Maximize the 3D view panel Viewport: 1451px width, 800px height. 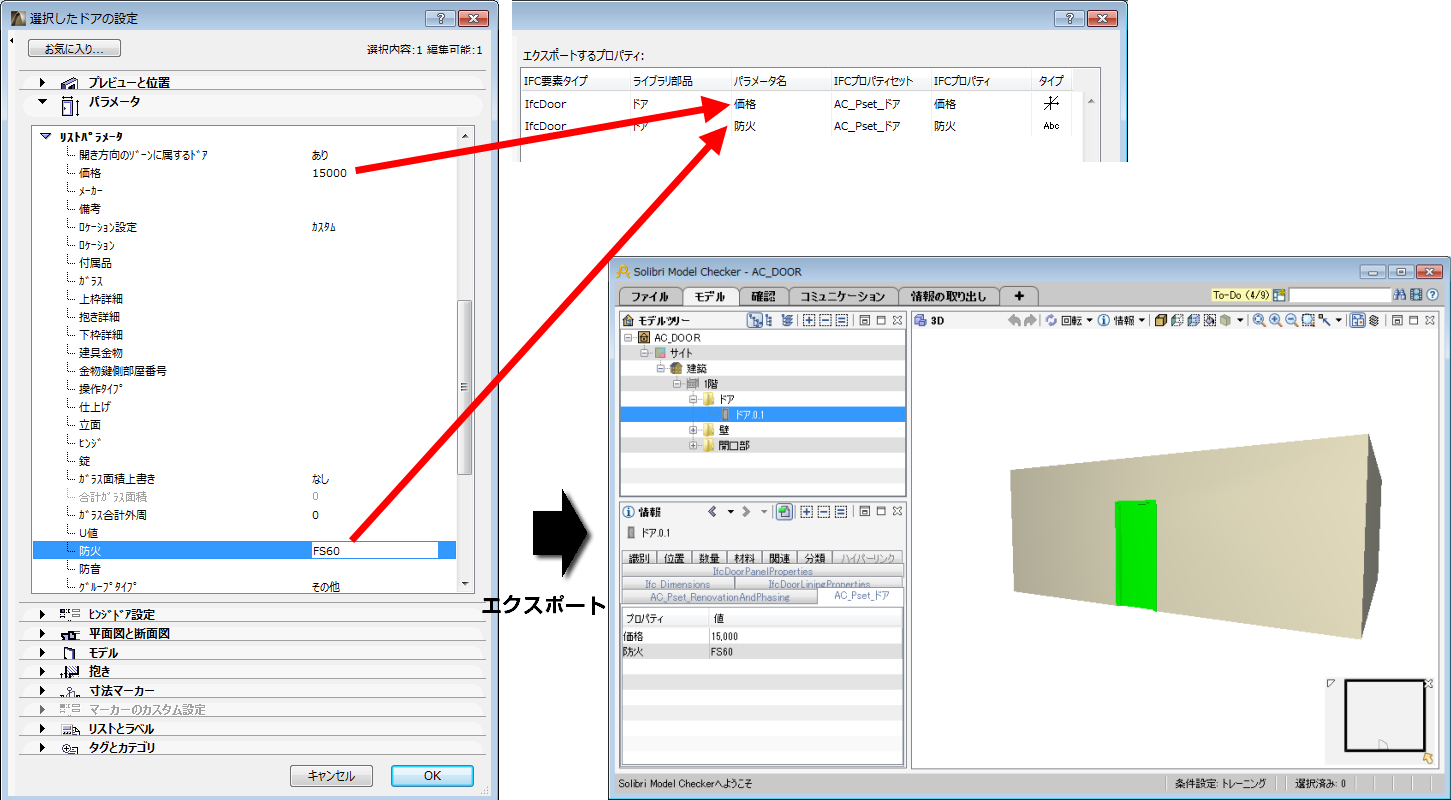(x=1414, y=320)
